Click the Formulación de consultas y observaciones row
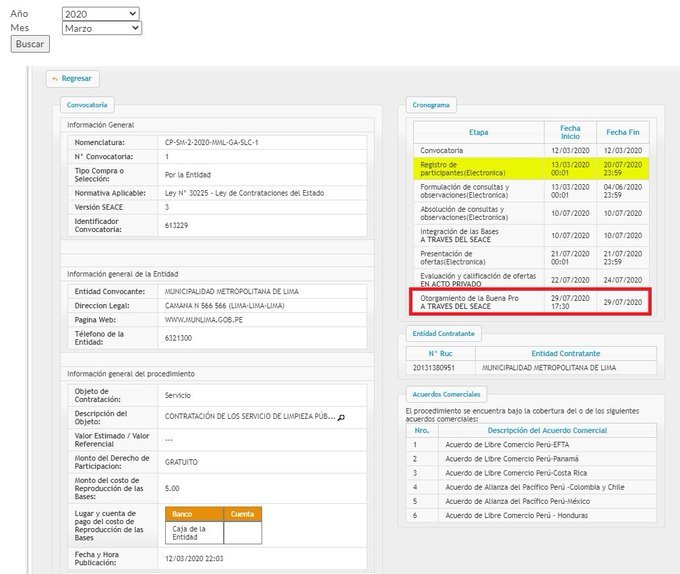Viewport: 680px width, 574px height. pos(531,191)
